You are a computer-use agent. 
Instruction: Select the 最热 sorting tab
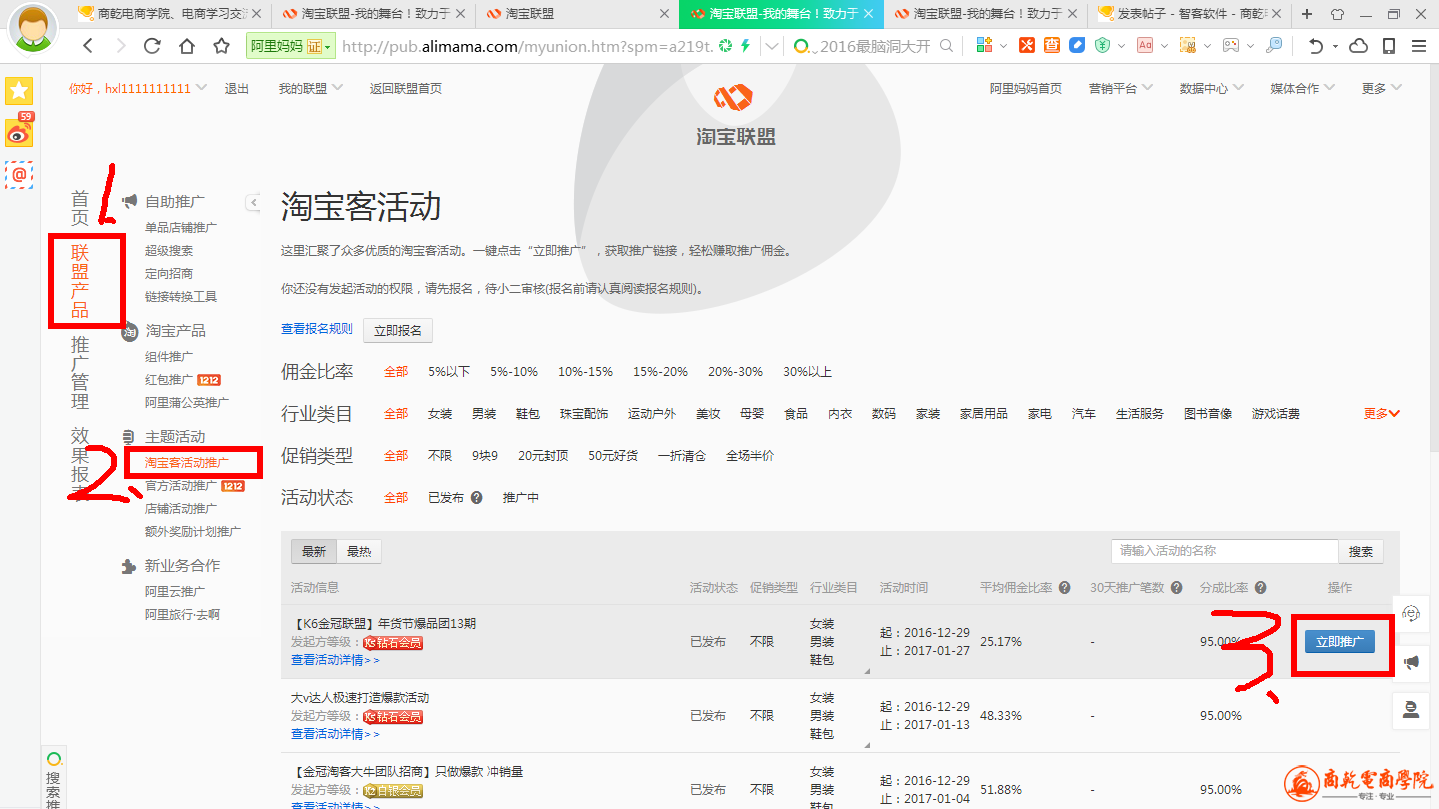[359, 551]
